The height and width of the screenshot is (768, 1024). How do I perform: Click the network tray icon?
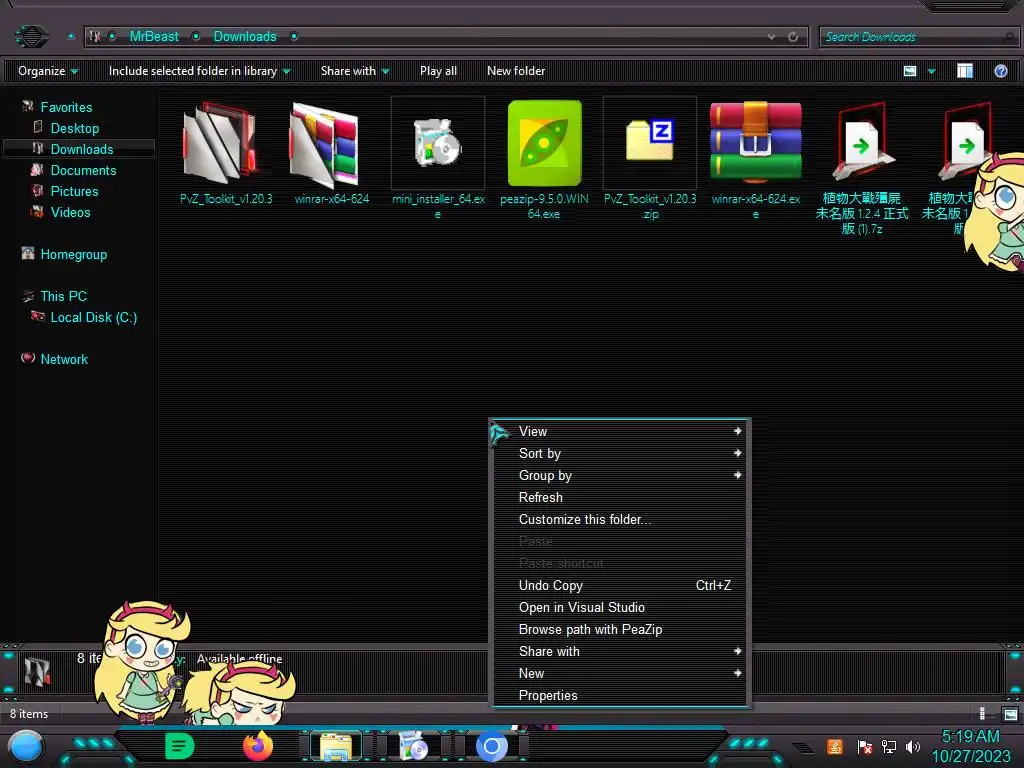click(889, 746)
